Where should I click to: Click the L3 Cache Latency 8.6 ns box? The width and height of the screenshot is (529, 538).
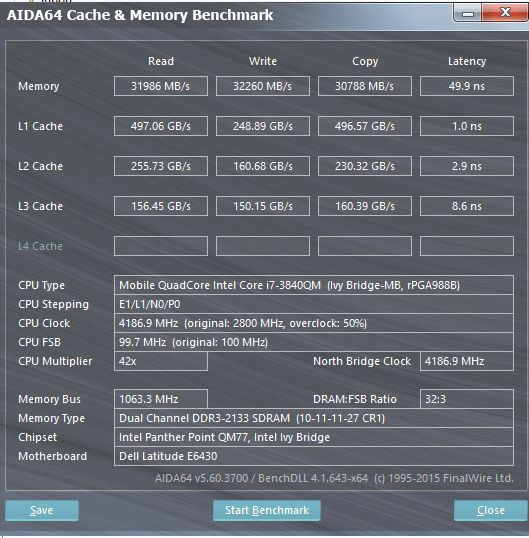[x=467, y=206]
